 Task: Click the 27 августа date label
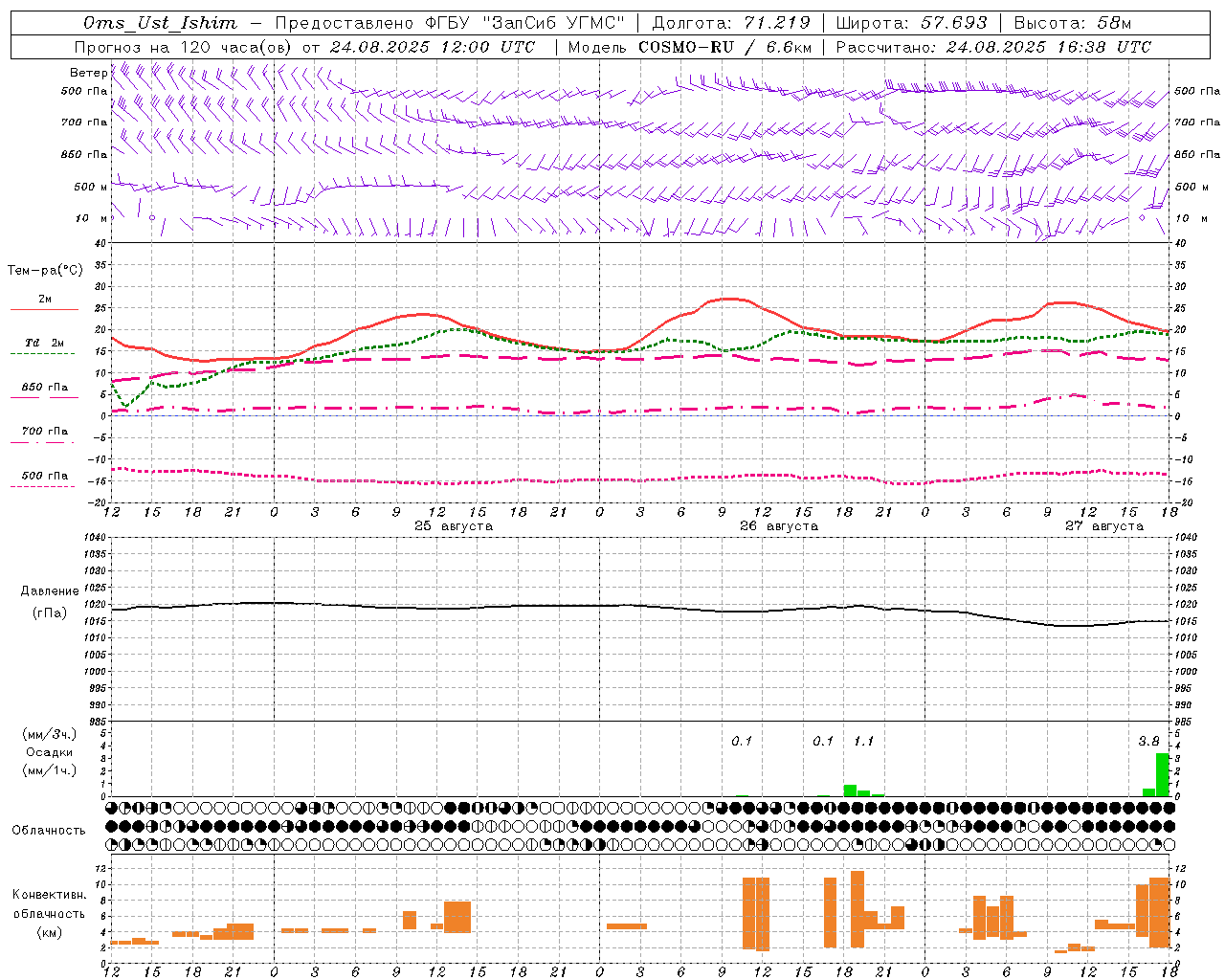(1104, 526)
